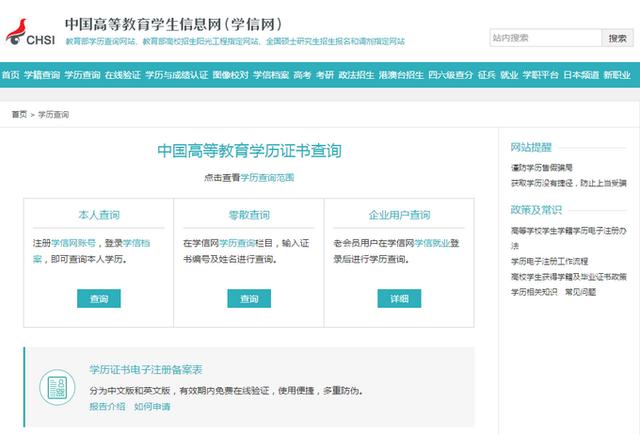Image resolution: width=640 pixels, height=435 pixels.
Task: Click 查询 button under 零散查询
Action: point(248,298)
